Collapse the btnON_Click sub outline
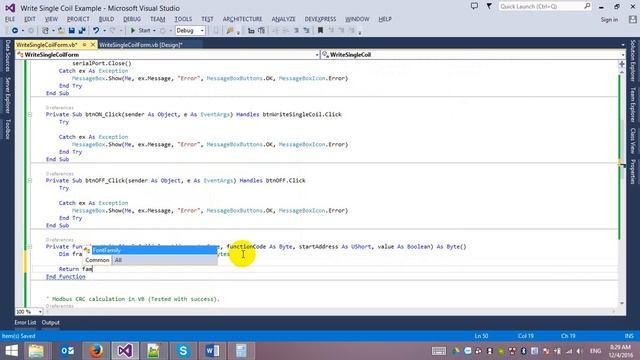This screenshot has height=360, width=640. pyautogui.click(x=30, y=115)
